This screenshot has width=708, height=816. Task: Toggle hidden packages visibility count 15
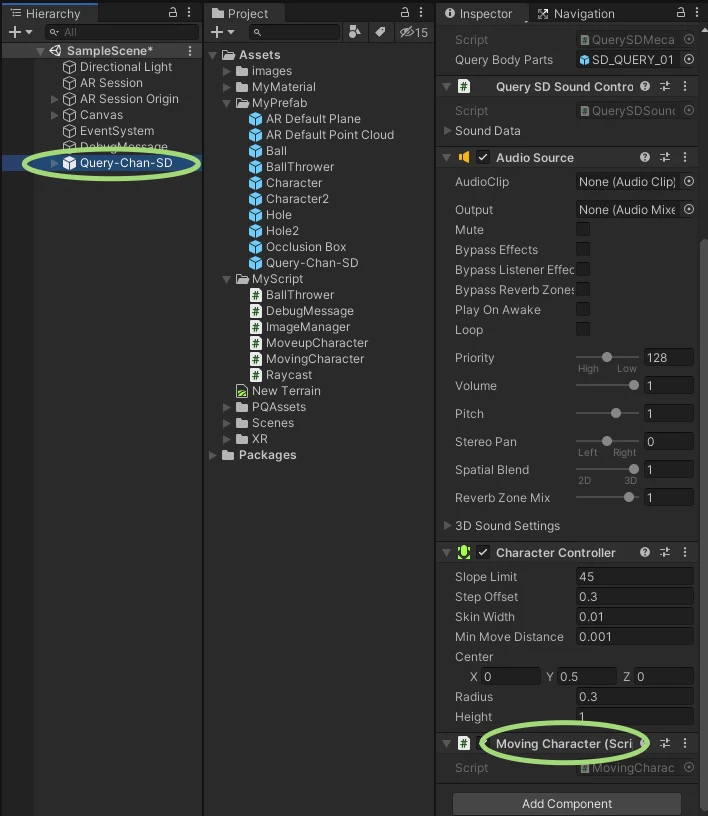413,32
